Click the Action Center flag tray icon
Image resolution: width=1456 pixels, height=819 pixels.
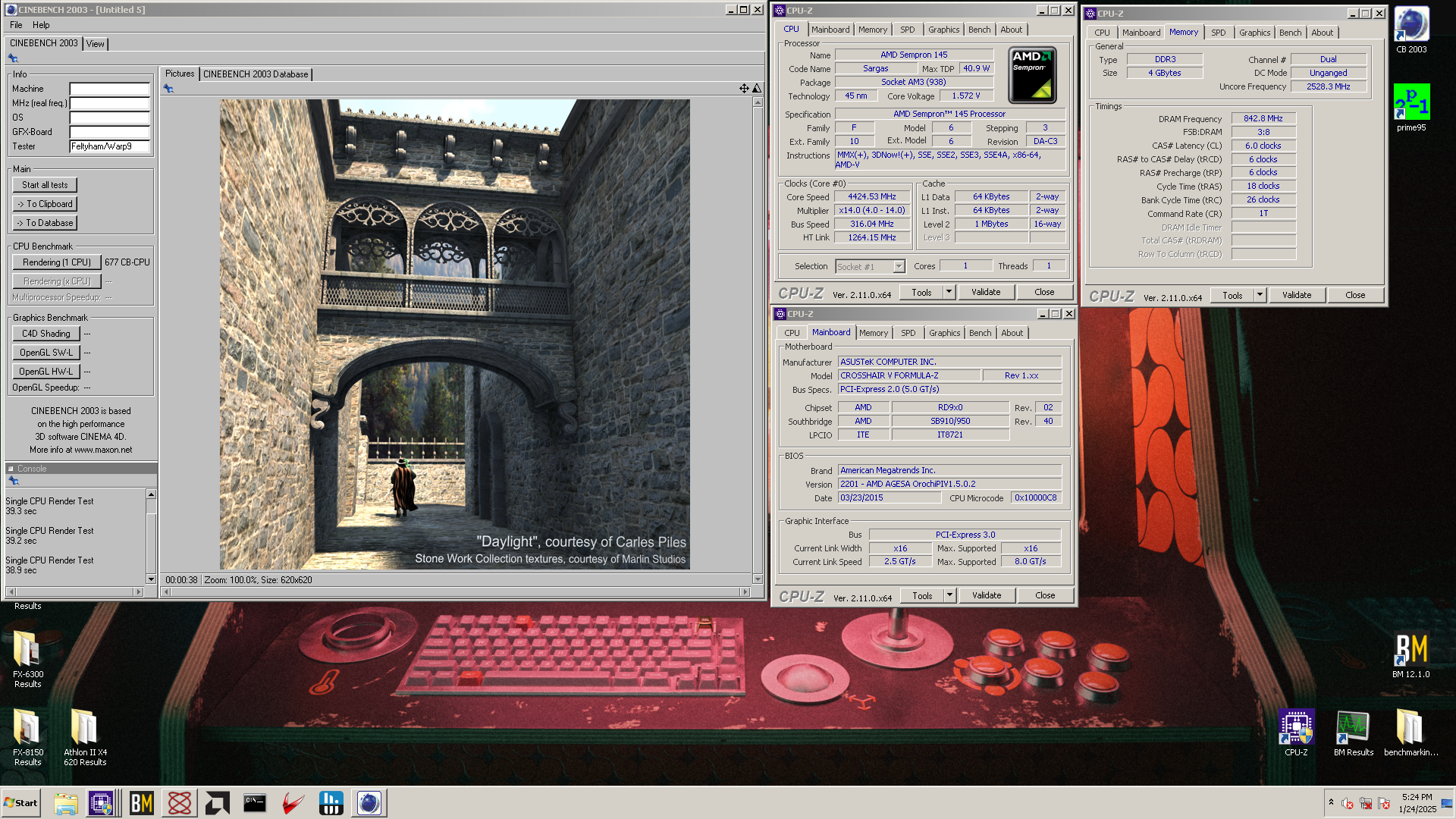pos(1384,803)
